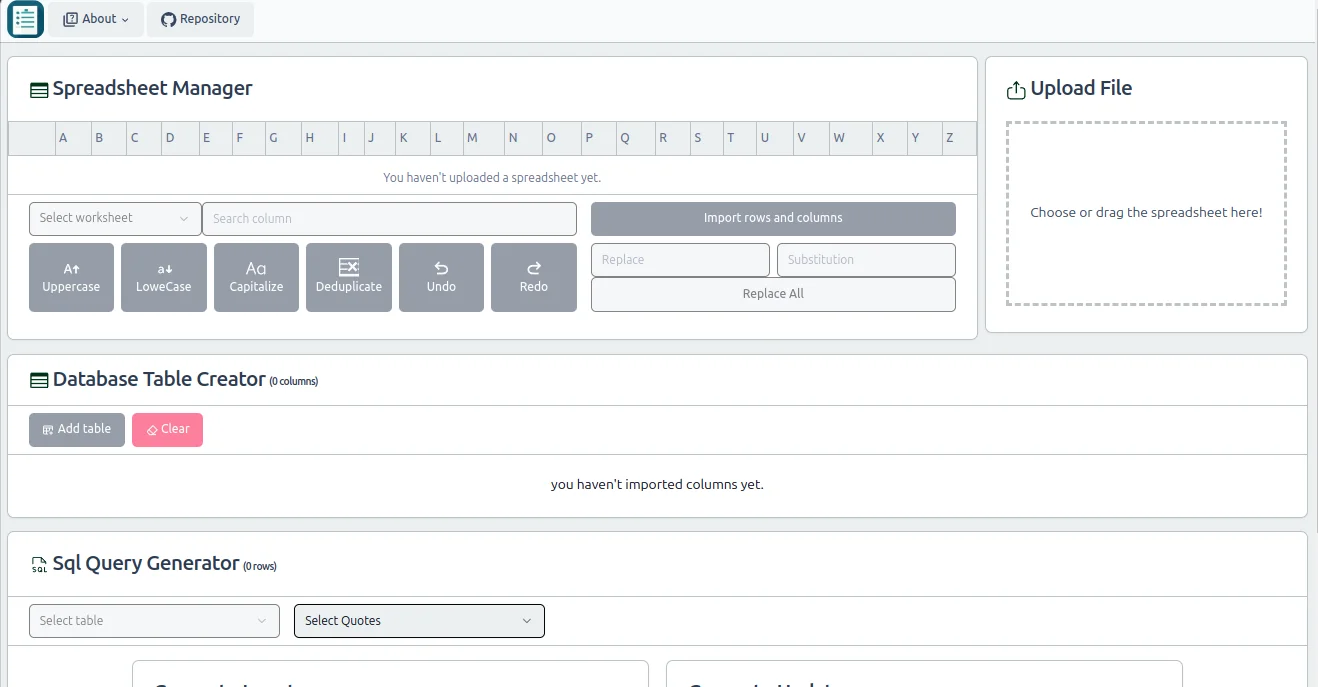Click the pink Clear button

tap(167, 429)
